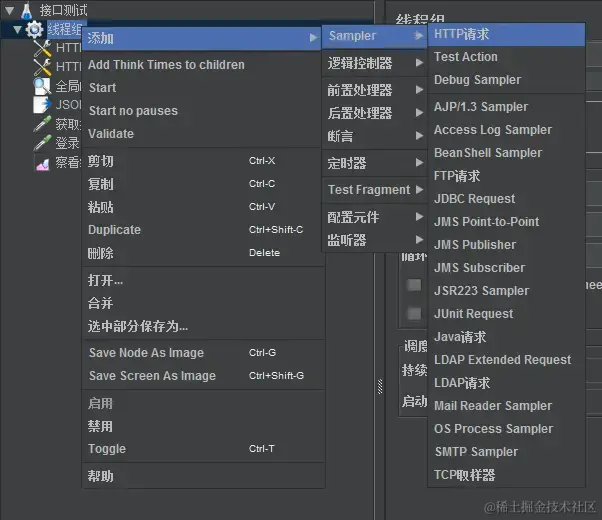The width and height of the screenshot is (602, 520).
Task: Expand the 后置处理器 submenu
Action: [x=374, y=113]
